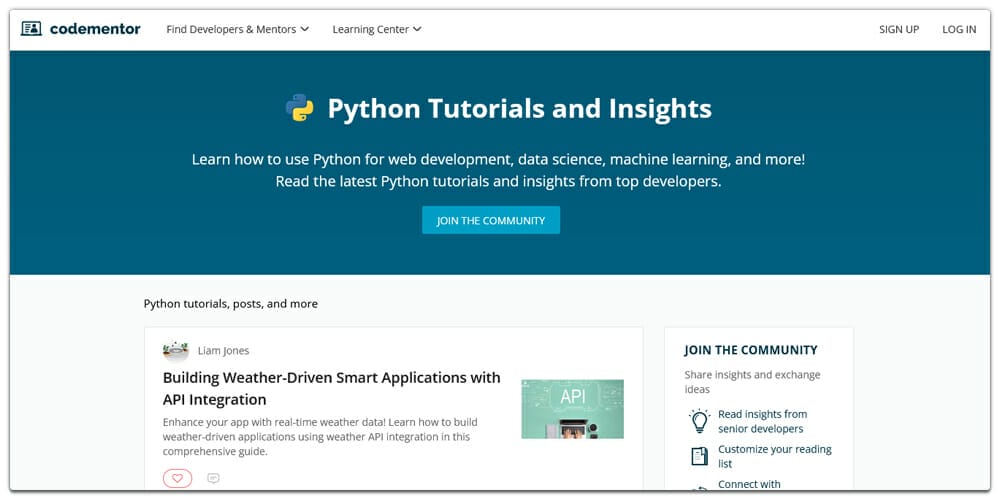Screen dimensions: 1000x500
Task: Open the API article thumbnail image
Action: click(x=573, y=409)
